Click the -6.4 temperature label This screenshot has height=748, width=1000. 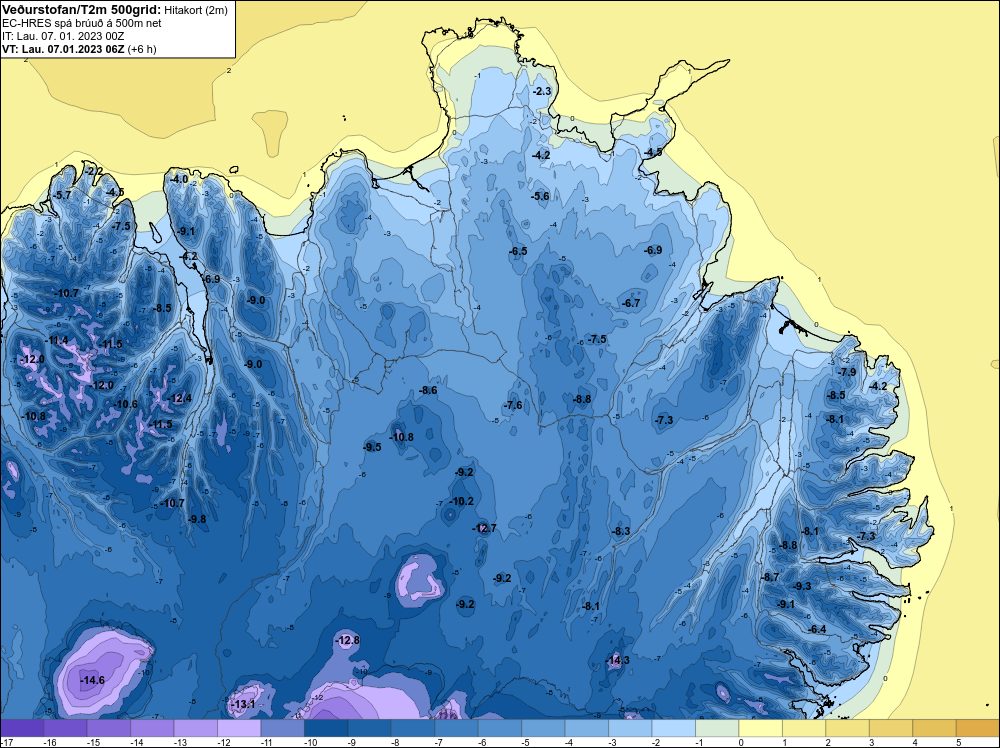coord(817,629)
